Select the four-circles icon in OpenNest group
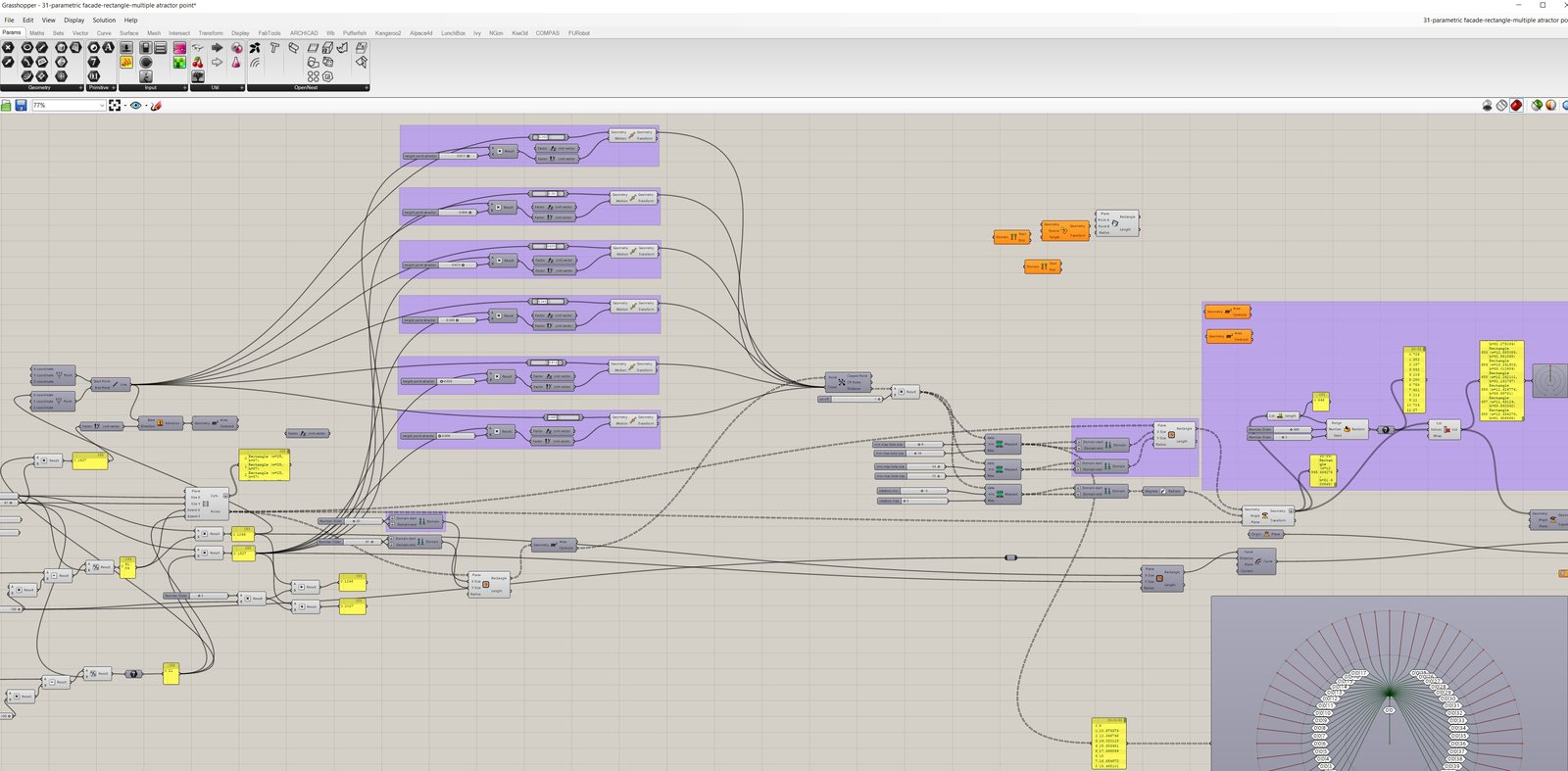1568x771 pixels. (313, 76)
